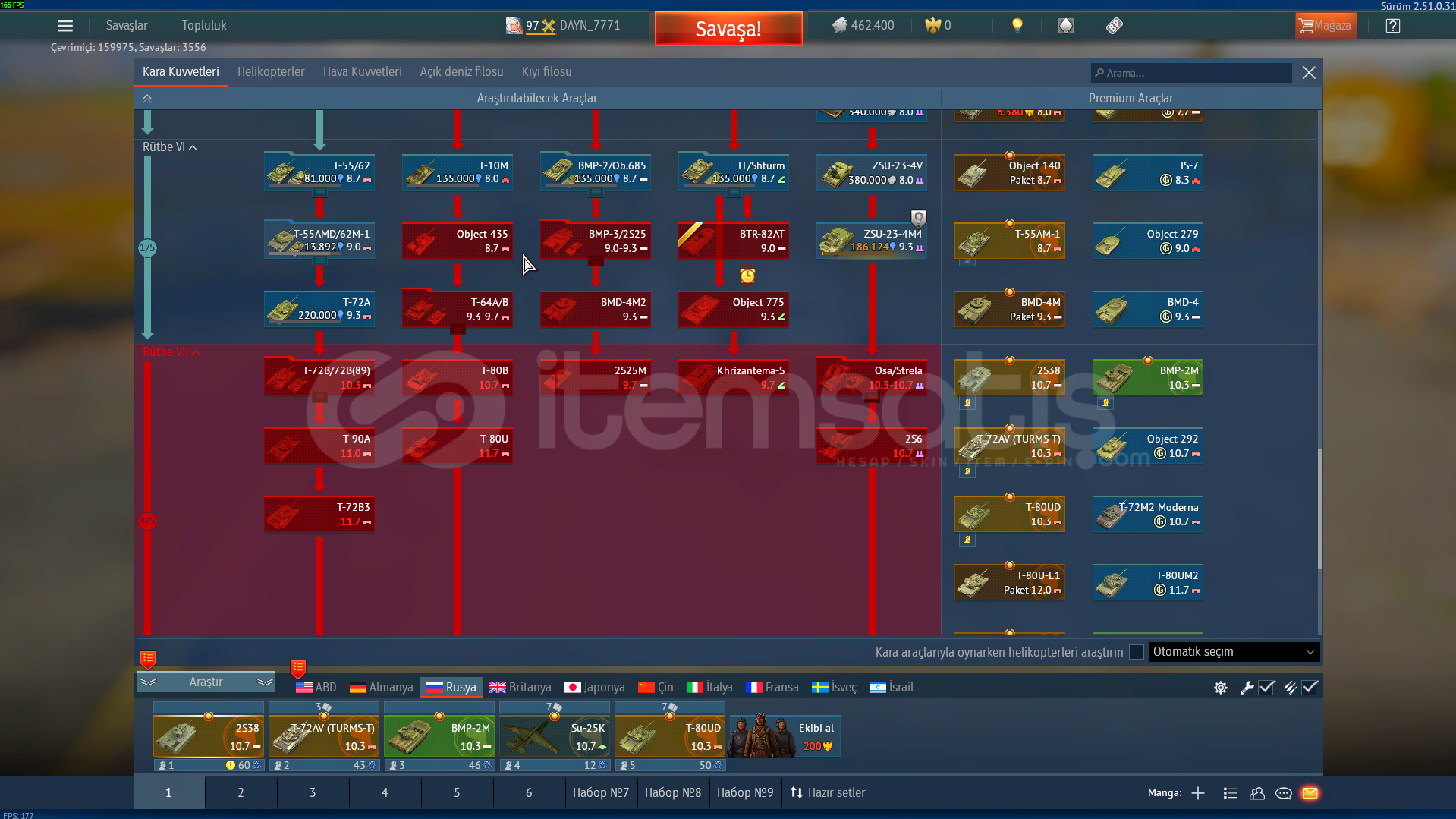Select the Japonya nation tab
This screenshot has height=819, width=1456.
[595, 688]
